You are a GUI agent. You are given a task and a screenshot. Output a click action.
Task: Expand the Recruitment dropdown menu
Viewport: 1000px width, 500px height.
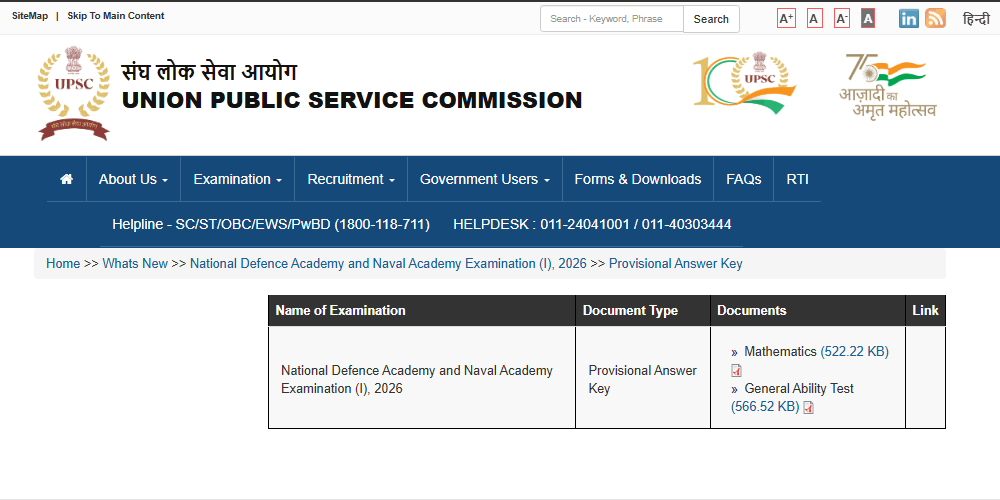click(x=351, y=179)
